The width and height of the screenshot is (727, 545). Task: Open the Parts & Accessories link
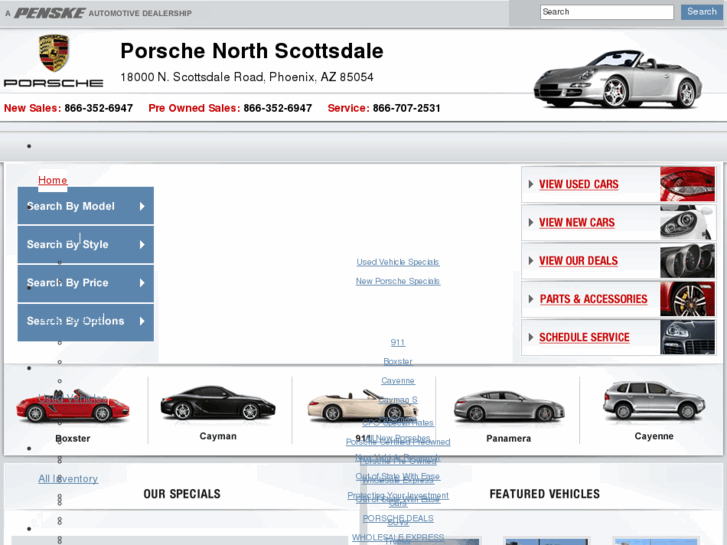(x=593, y=299)
